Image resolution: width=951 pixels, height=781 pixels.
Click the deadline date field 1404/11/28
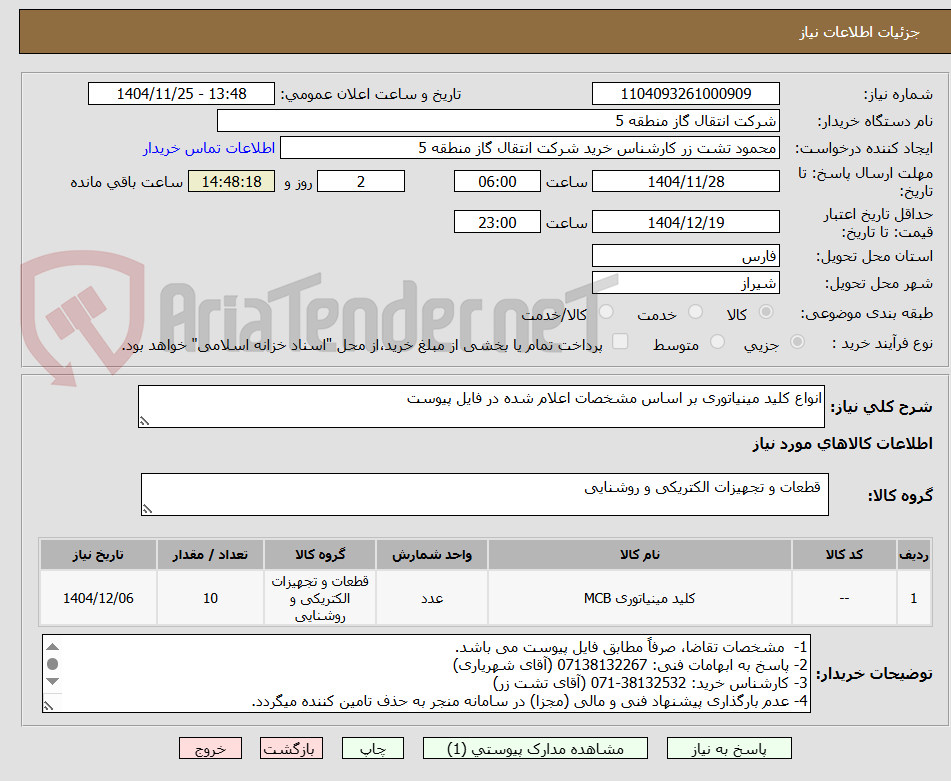[x=685, y=181]
